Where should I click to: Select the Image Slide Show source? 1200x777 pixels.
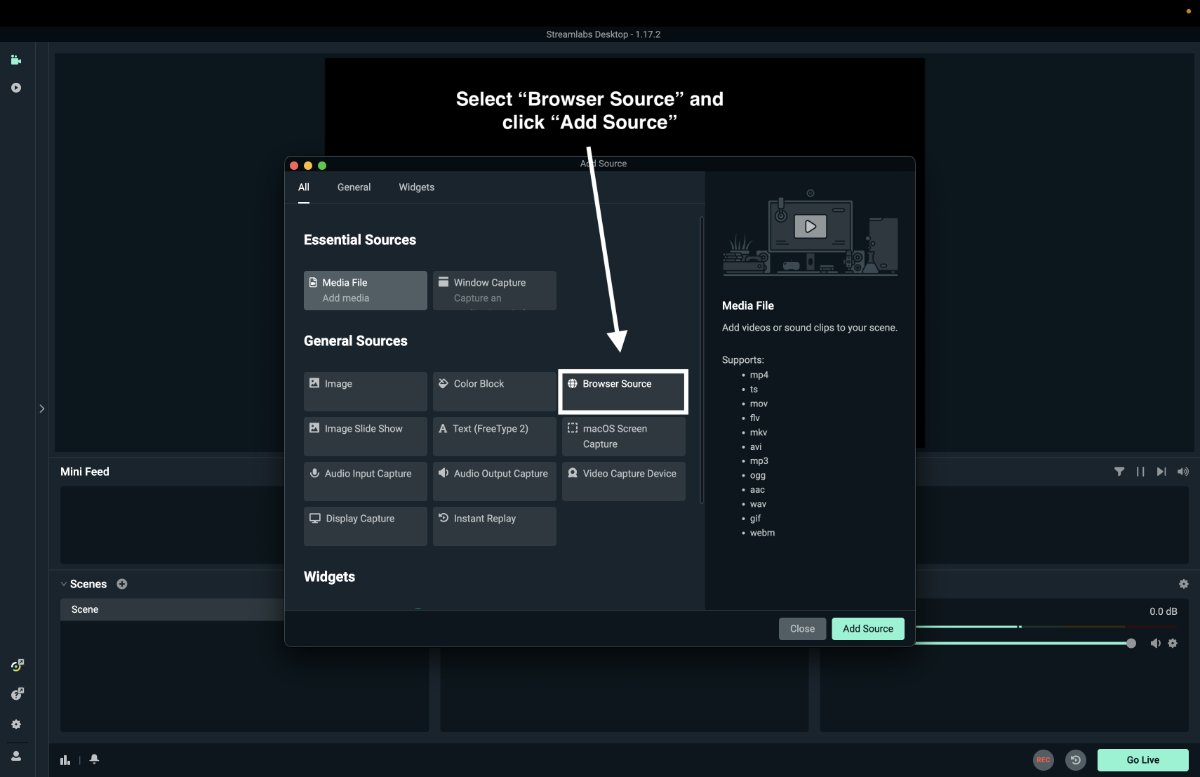[365, 436]
